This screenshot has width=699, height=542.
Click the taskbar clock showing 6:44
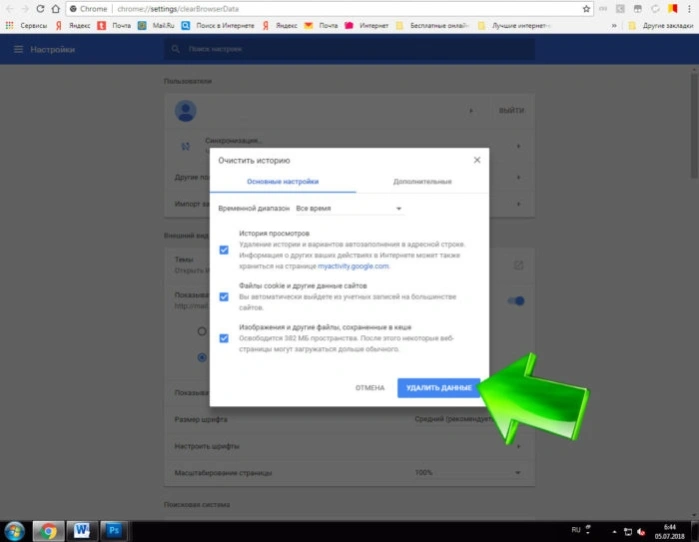point(669,531)
